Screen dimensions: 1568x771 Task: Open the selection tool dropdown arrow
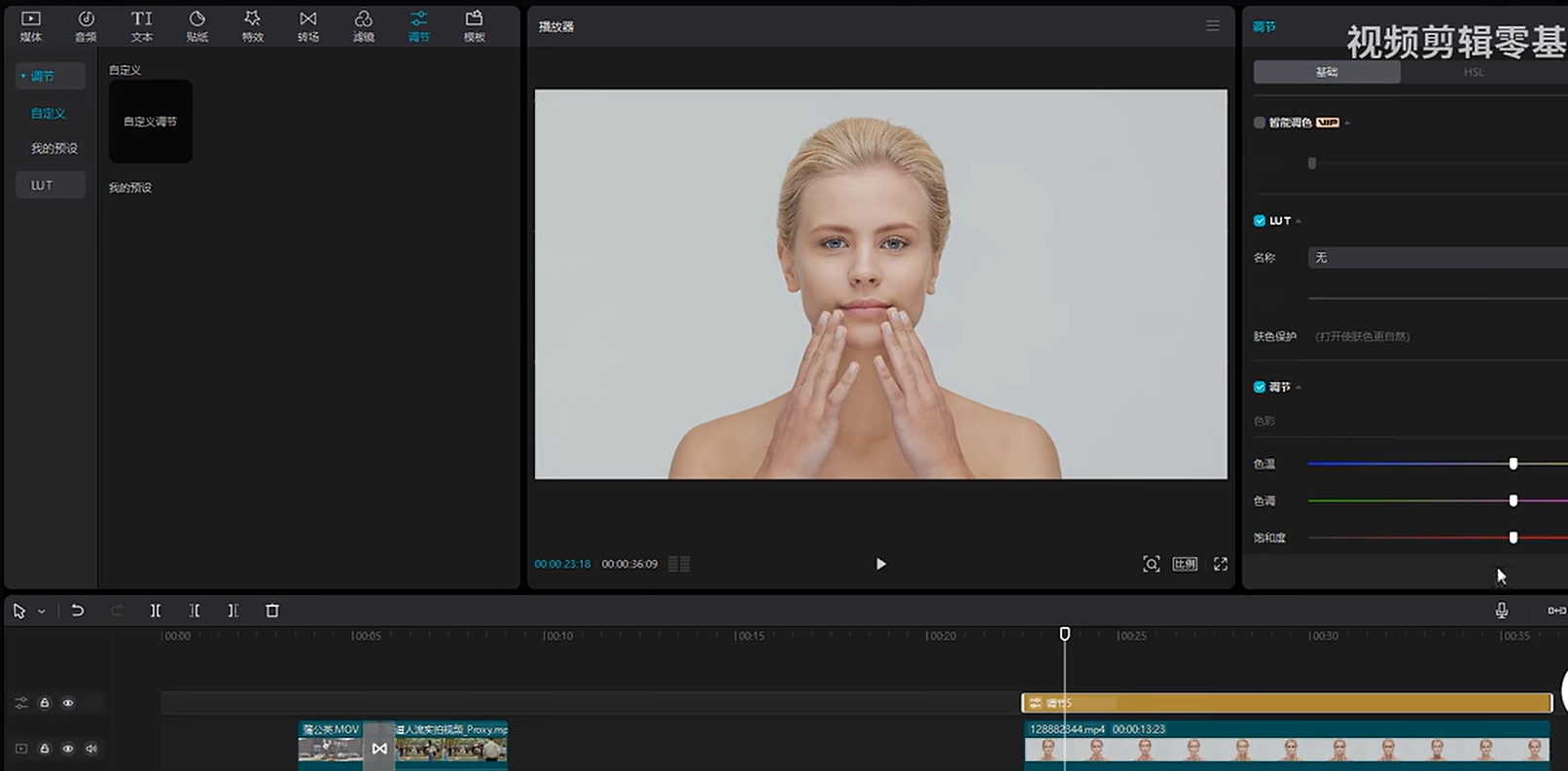pyautogui.click(x=42, y=612)
